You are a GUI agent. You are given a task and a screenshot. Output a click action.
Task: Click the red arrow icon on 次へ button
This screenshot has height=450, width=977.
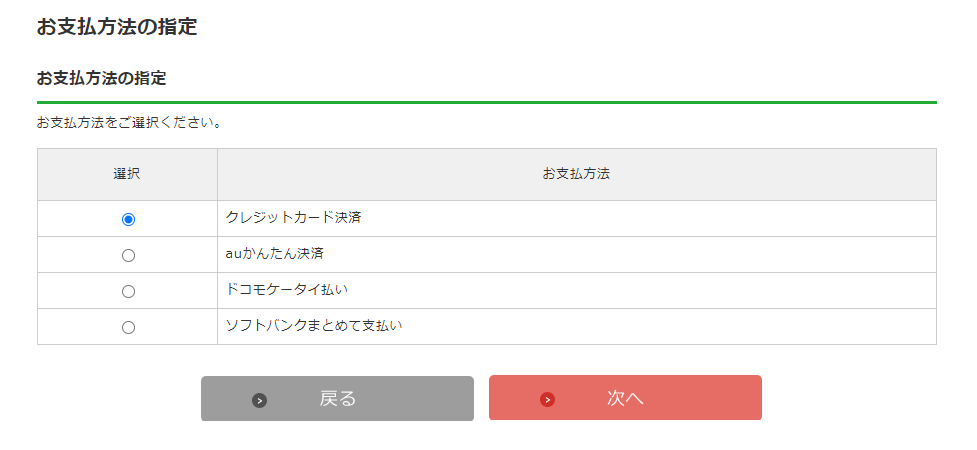547,399
